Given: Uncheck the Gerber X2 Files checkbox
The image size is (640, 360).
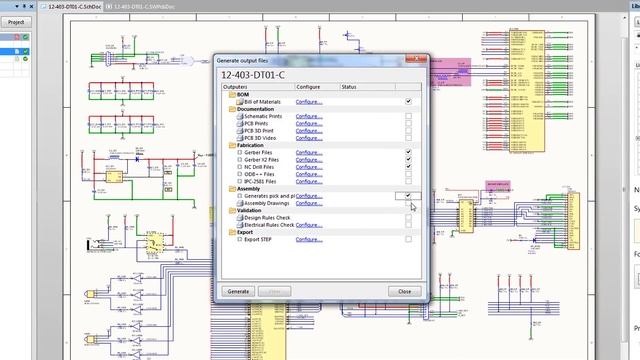Looking at the screenshot, I should [408, 160].
